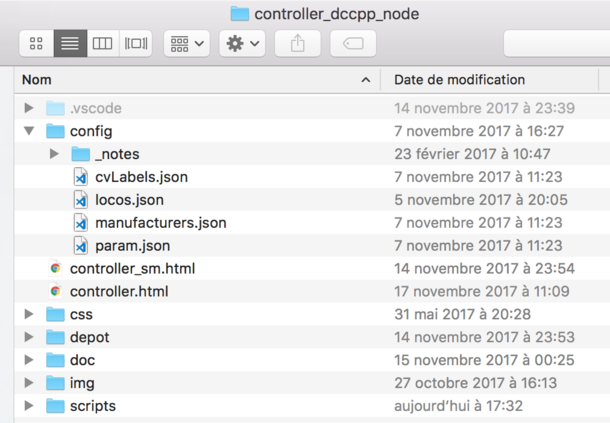Select controller_sm.html Chrome icon

pos(55,268)
